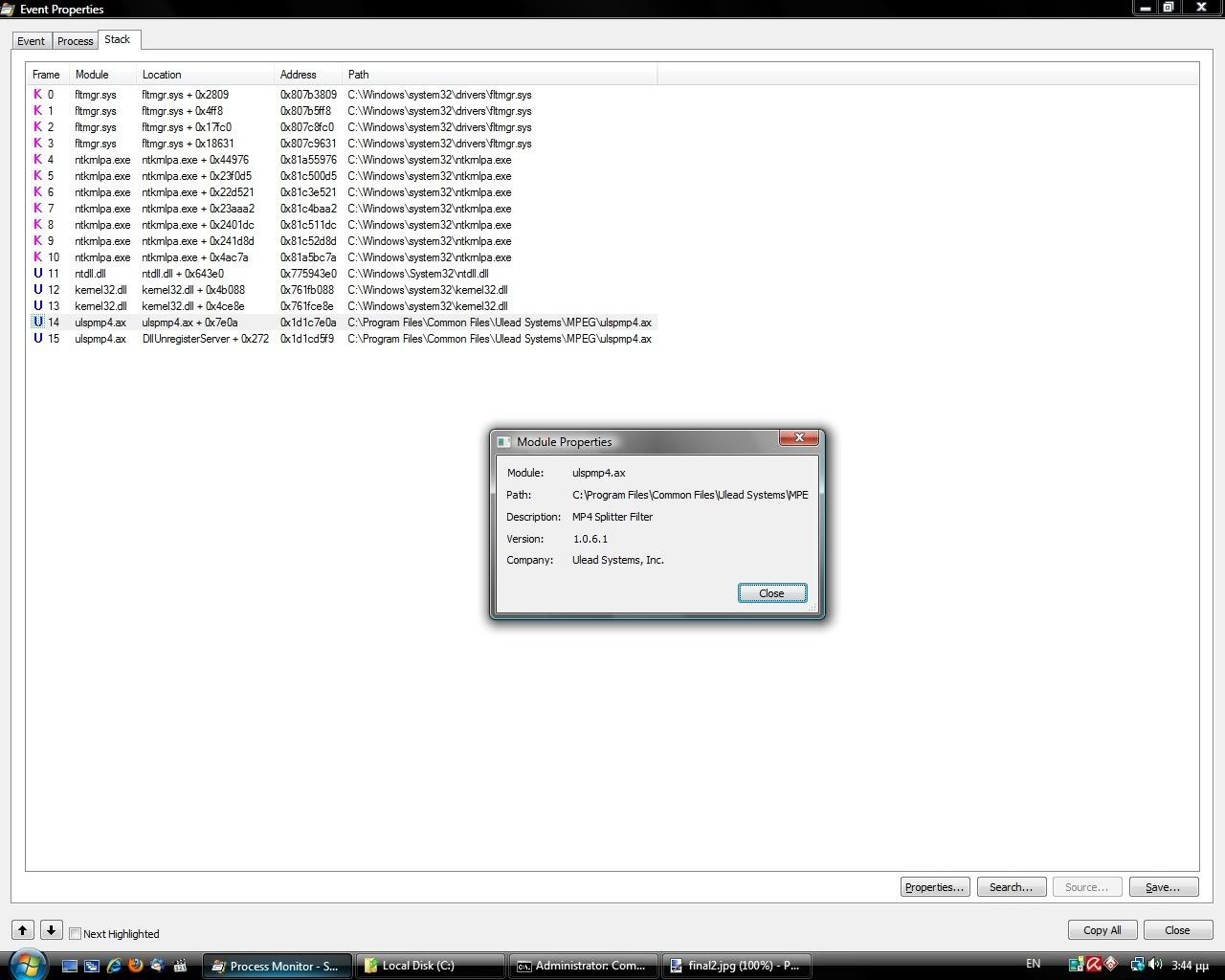Click the Avira antivirus tray icon
1225x980 pixels.
point(1094,965)
